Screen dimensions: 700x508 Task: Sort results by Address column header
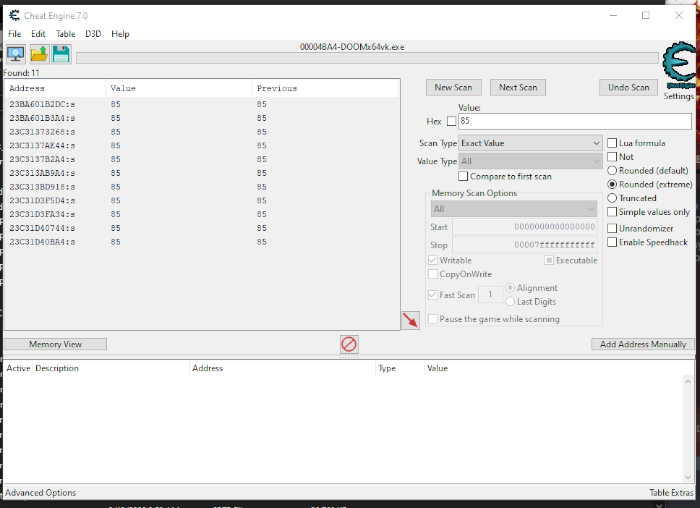click(55, 88)
